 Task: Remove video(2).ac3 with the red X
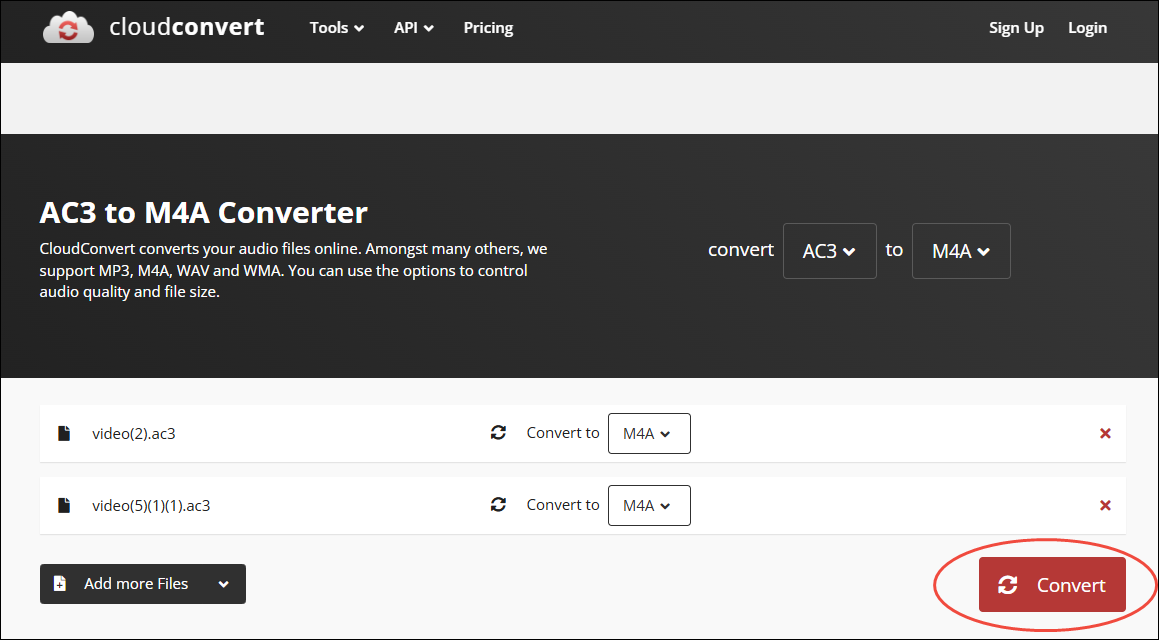[x=1105, y=433]
